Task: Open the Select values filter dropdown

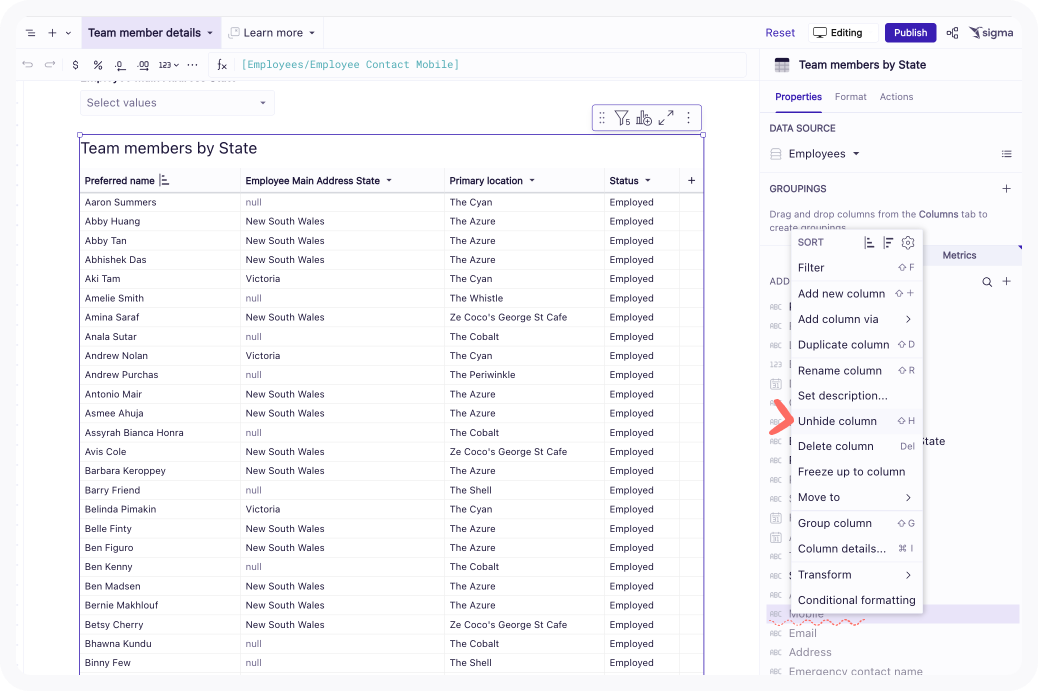Action: (x=177, y=103)
